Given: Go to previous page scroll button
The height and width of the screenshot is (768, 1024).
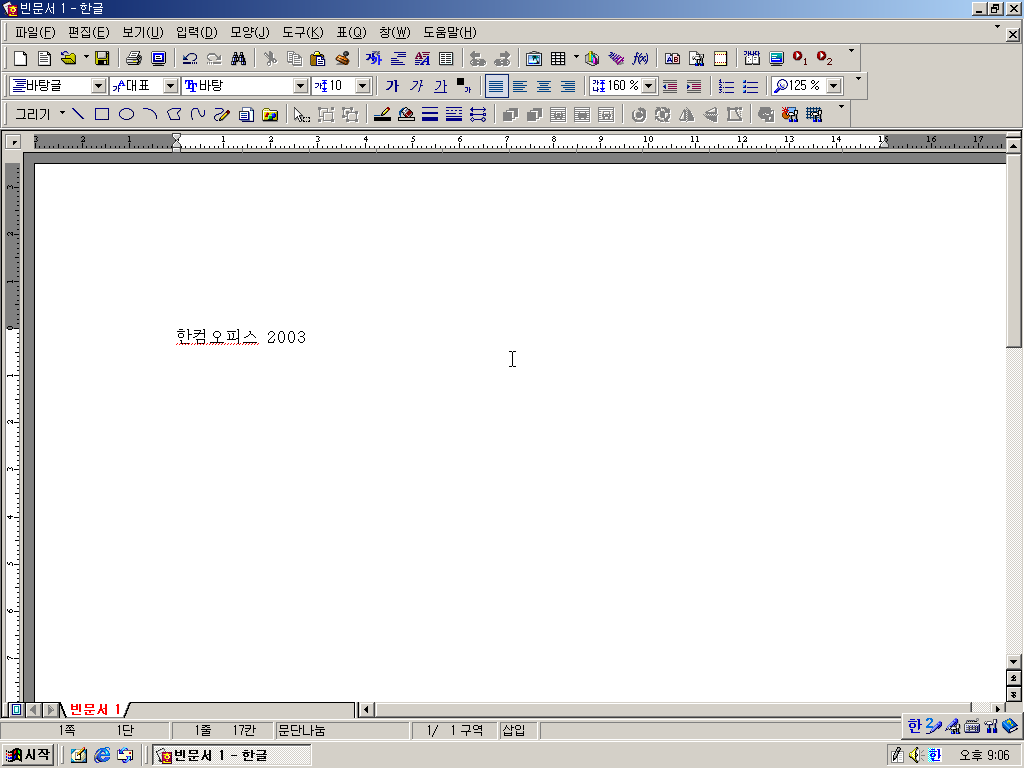Looking at the screenshot, I should click(x=1014, y=679).
